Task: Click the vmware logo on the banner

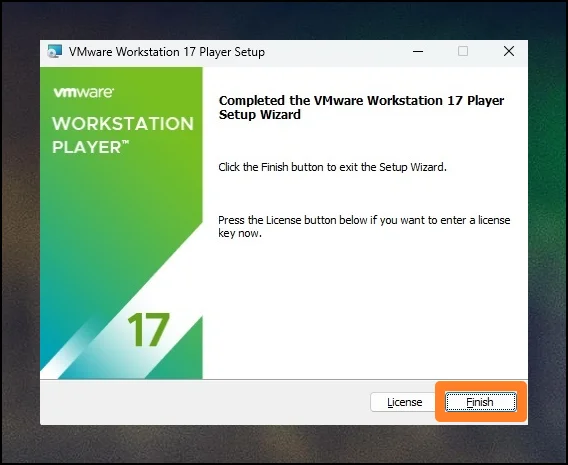Action: [x=84, y=92]
